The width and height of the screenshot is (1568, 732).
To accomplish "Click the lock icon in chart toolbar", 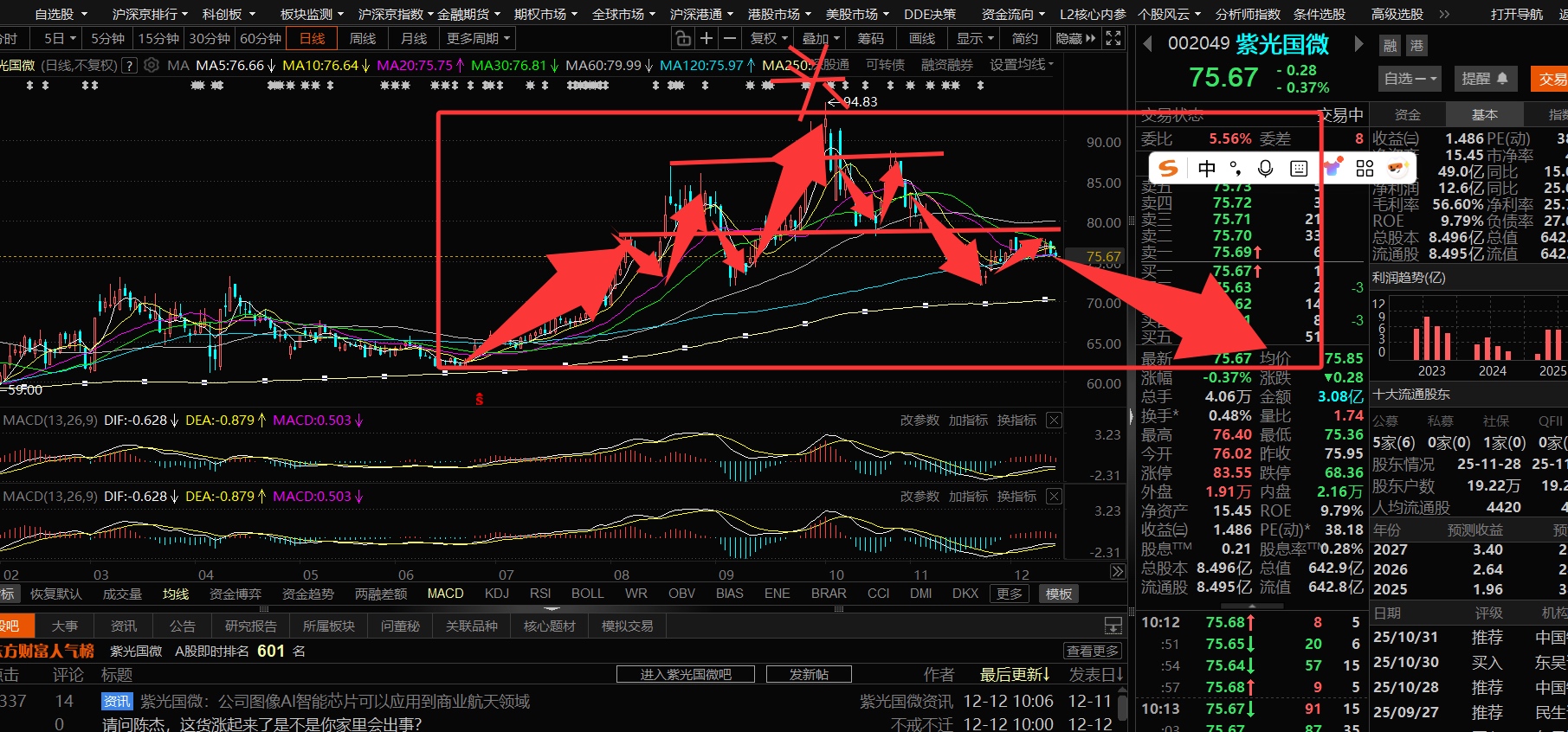I will coord(683,38).
